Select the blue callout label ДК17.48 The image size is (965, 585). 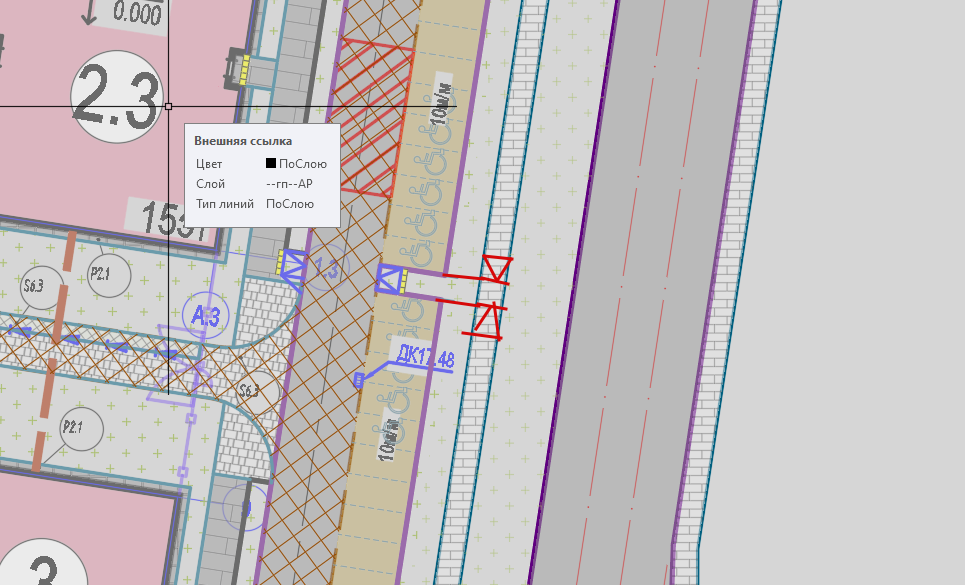click(425, 357)
